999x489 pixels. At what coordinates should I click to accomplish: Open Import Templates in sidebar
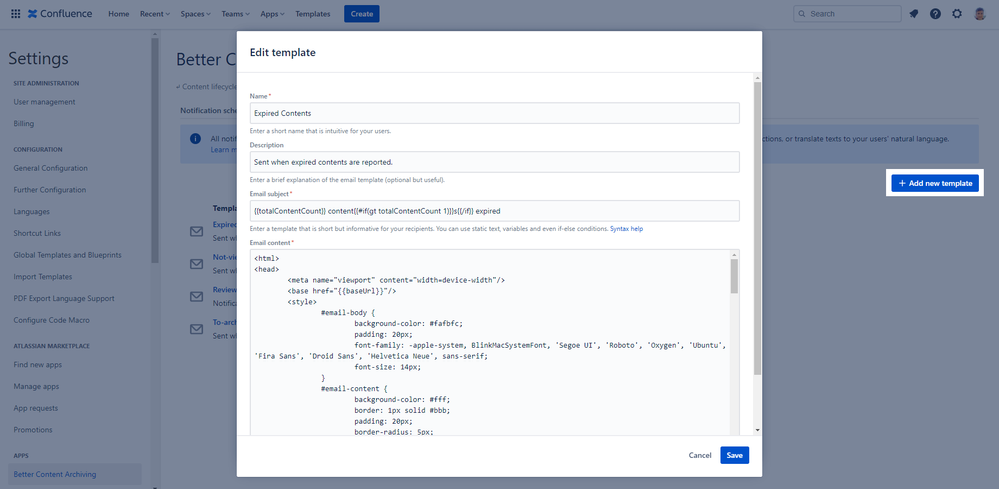pyautogui.click(x=43, y=276)
